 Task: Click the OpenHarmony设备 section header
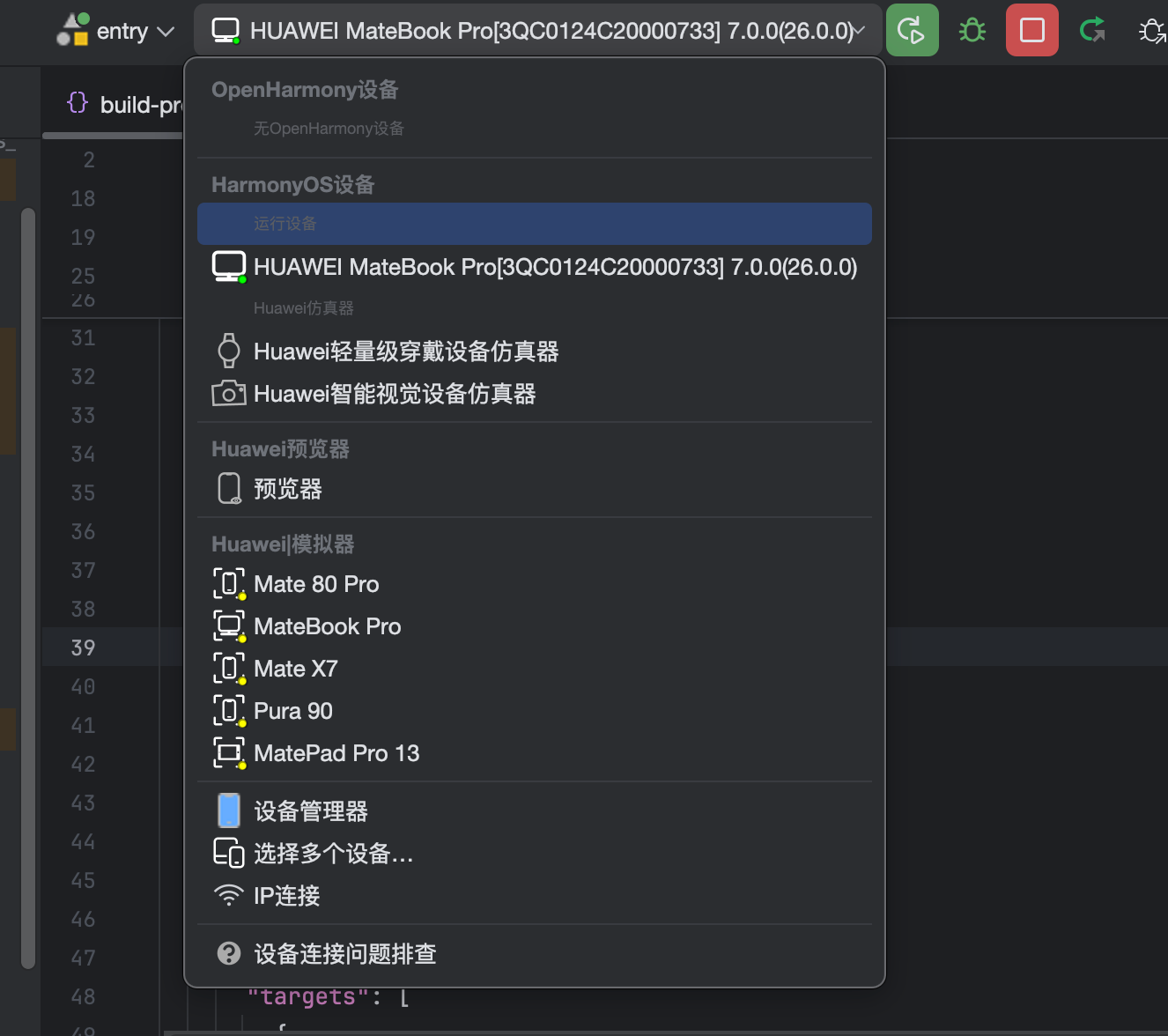coord(305,90)
